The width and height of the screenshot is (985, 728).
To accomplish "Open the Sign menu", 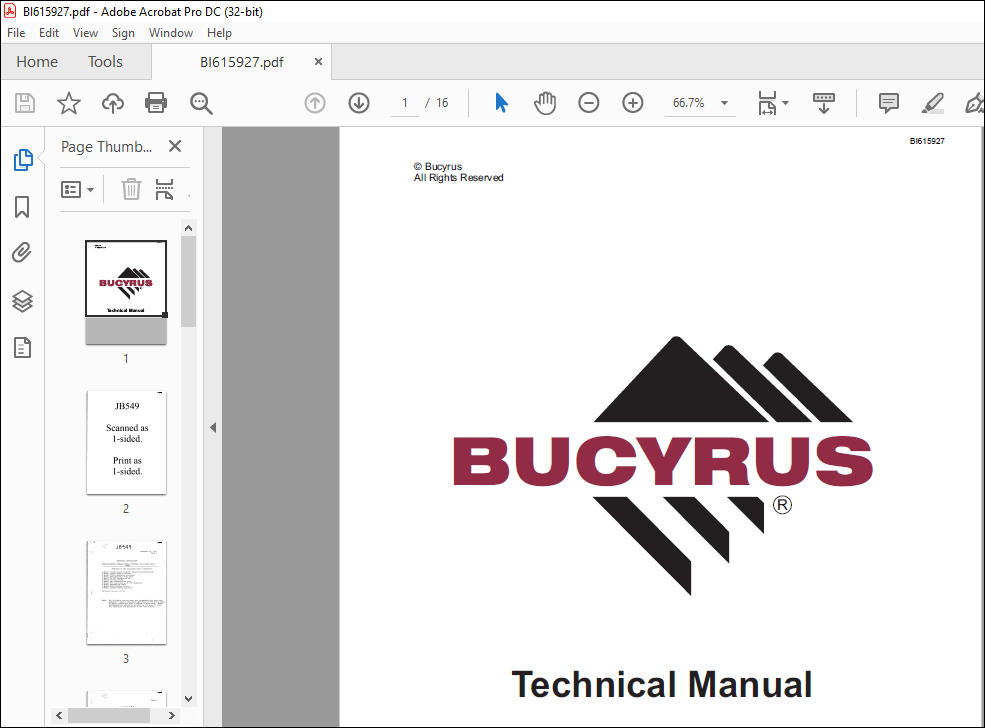I will (123, 33).
